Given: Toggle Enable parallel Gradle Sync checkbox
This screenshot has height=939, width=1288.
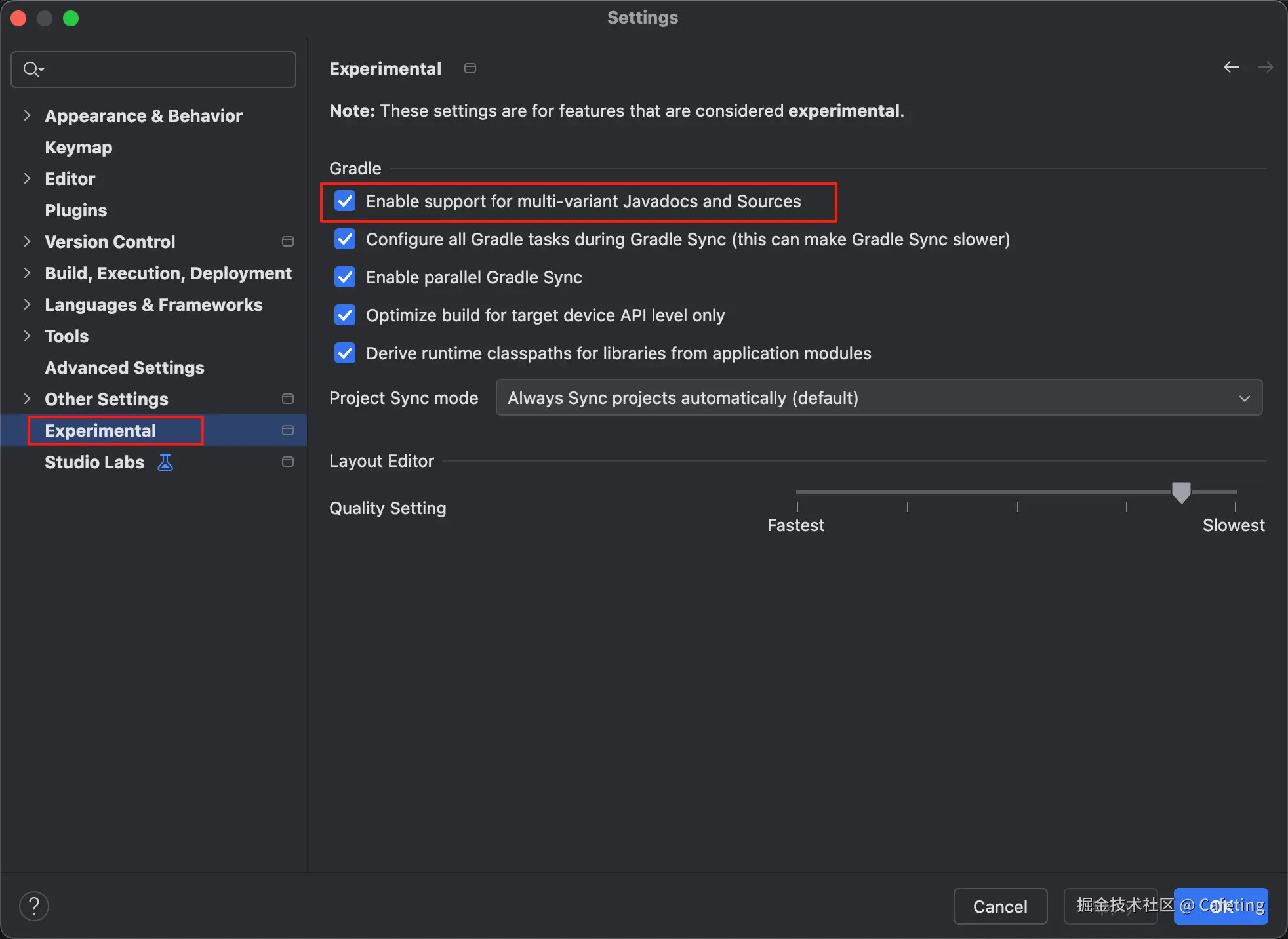Looking at the screenshot, I should coord(345,277).
